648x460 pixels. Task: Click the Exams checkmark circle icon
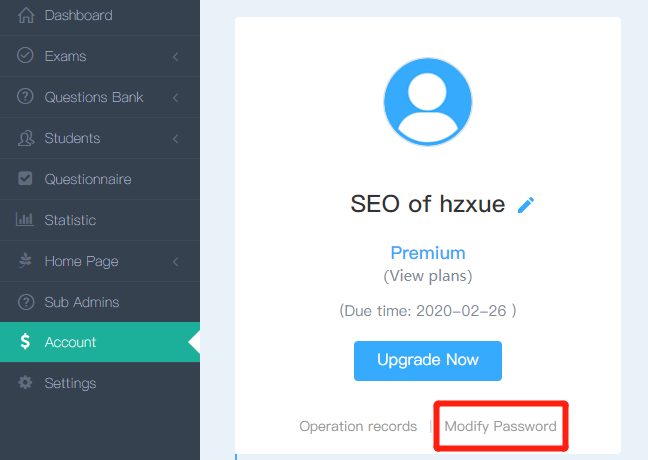(x=25, y=55)
